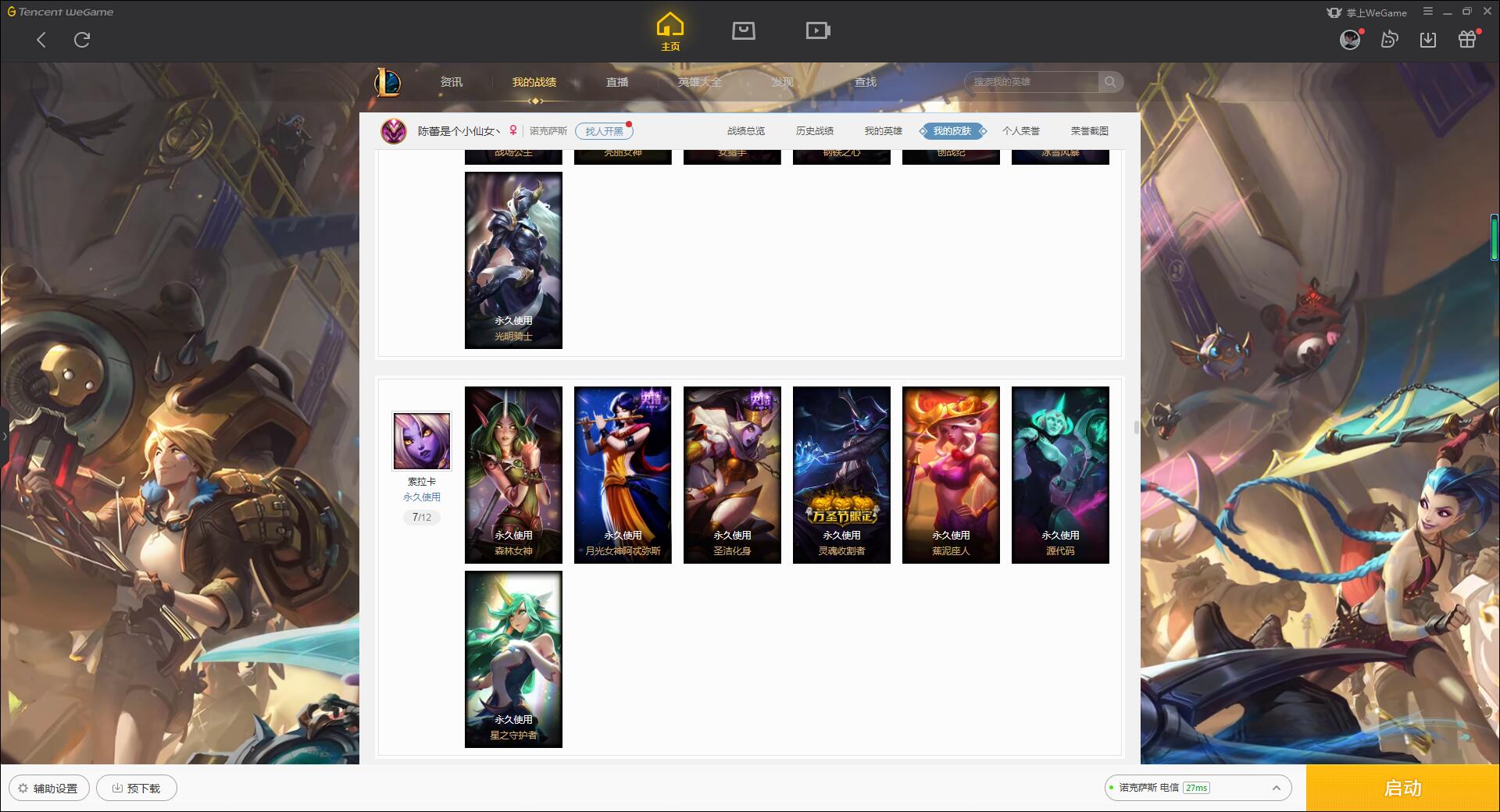This screenshot has height=812, width=1500.
Task: Open the 灵魂收割者 skin card
Action: pyautogui.click(x=841, y=475)
